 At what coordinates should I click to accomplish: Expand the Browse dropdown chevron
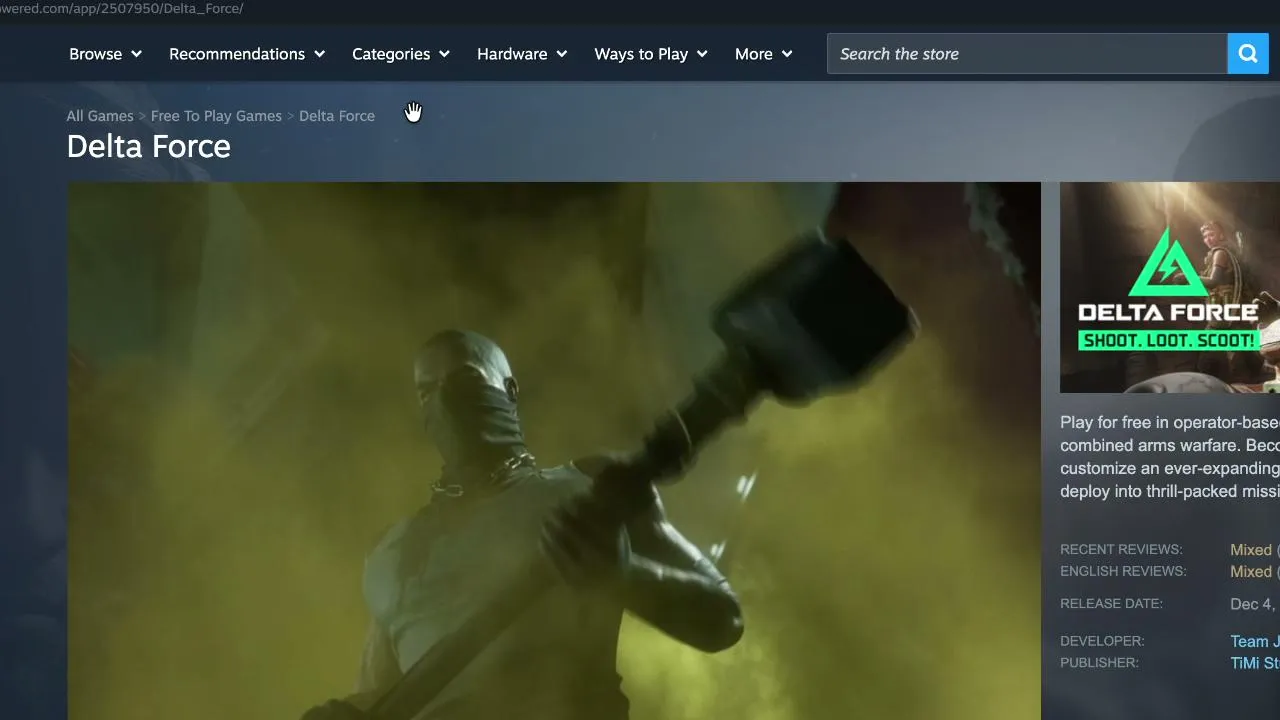point(136,54)
